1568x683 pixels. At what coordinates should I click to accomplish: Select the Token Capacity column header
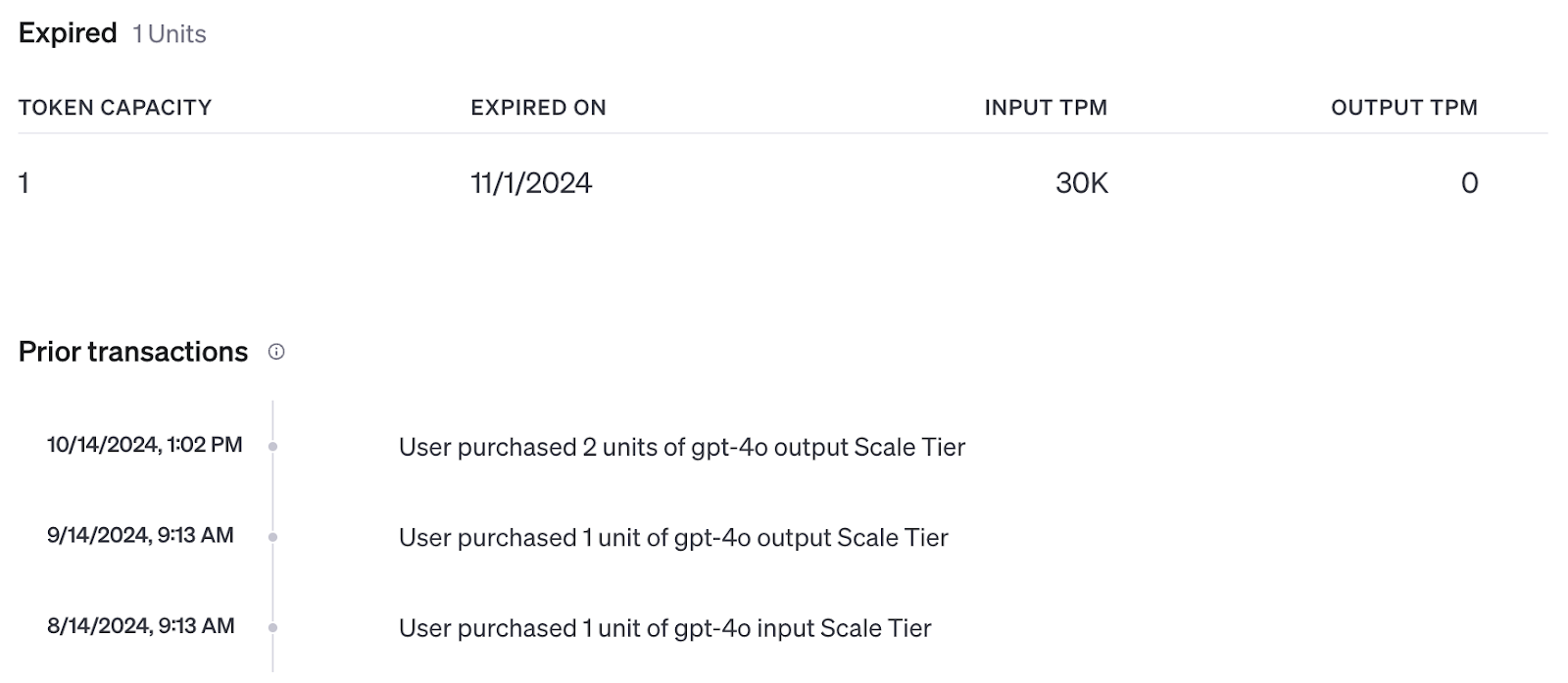click(115, 108)
